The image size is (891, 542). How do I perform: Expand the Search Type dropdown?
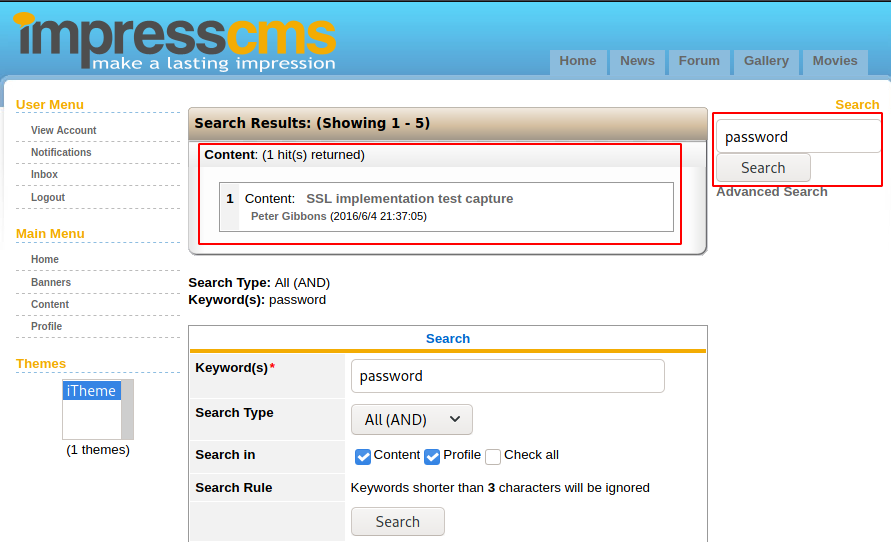tap(411, 420)
